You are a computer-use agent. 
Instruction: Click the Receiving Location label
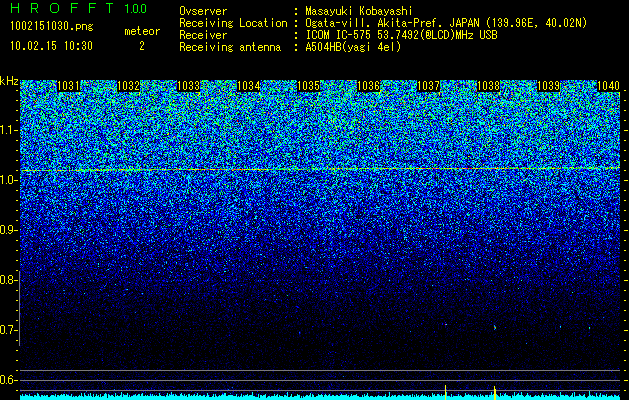233,23
